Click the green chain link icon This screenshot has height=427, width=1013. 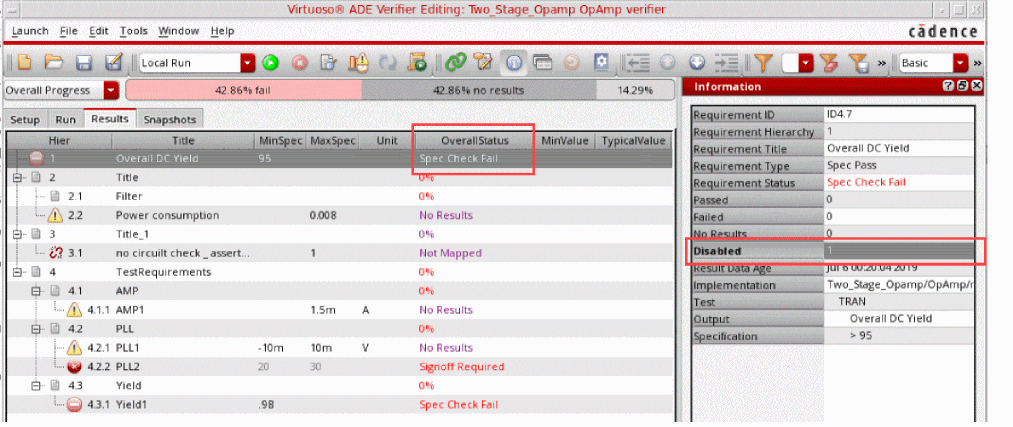(x=455, y=63)
